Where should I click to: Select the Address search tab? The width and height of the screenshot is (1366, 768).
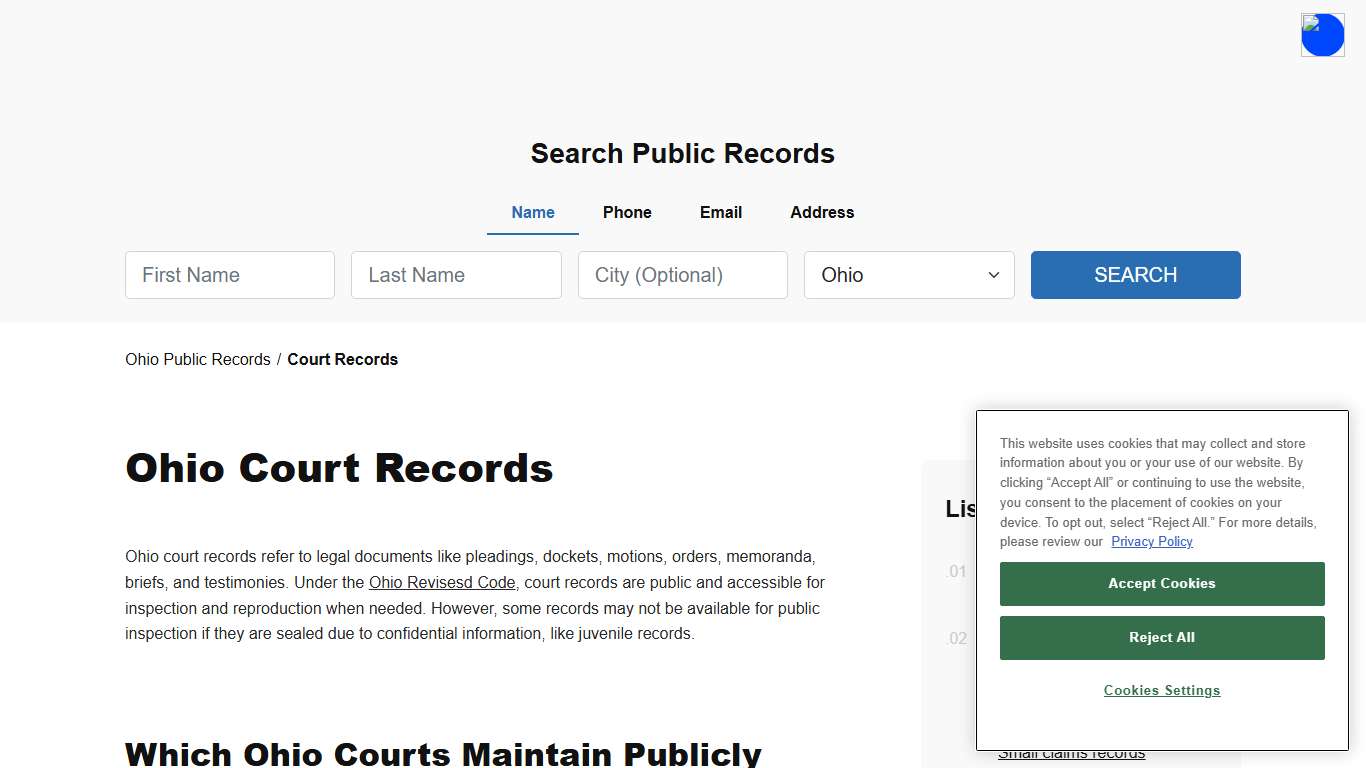tap(821, 212)
